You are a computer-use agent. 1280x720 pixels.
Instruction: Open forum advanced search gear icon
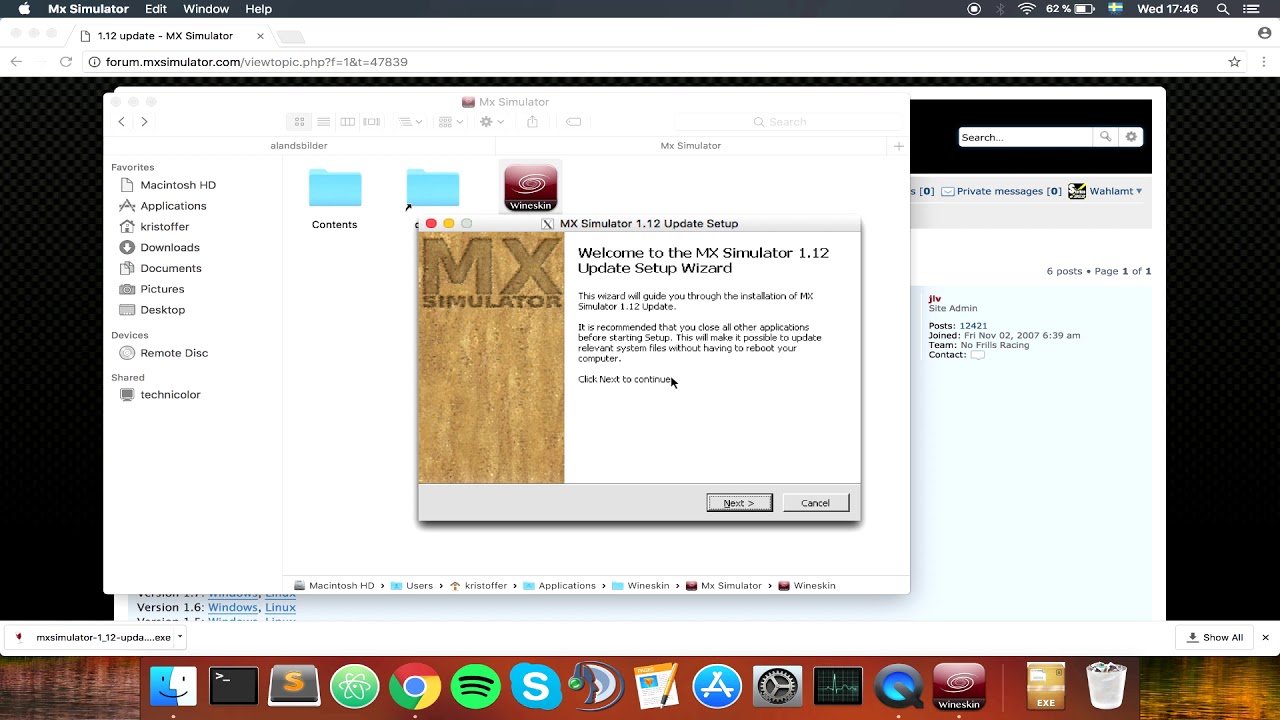pos(1131,137)
